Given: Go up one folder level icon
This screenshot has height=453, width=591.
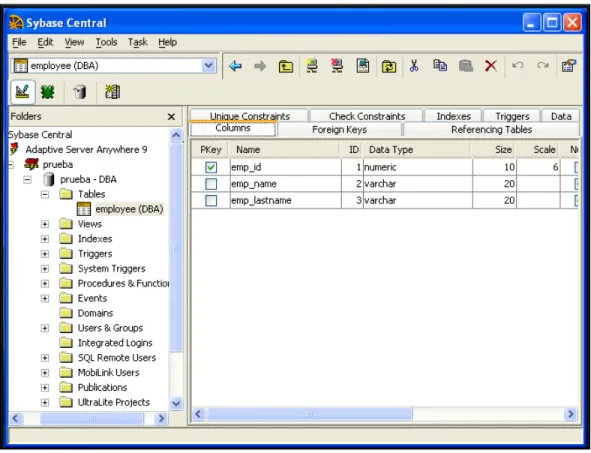Looking at the screenshot, I should [286, 66].
